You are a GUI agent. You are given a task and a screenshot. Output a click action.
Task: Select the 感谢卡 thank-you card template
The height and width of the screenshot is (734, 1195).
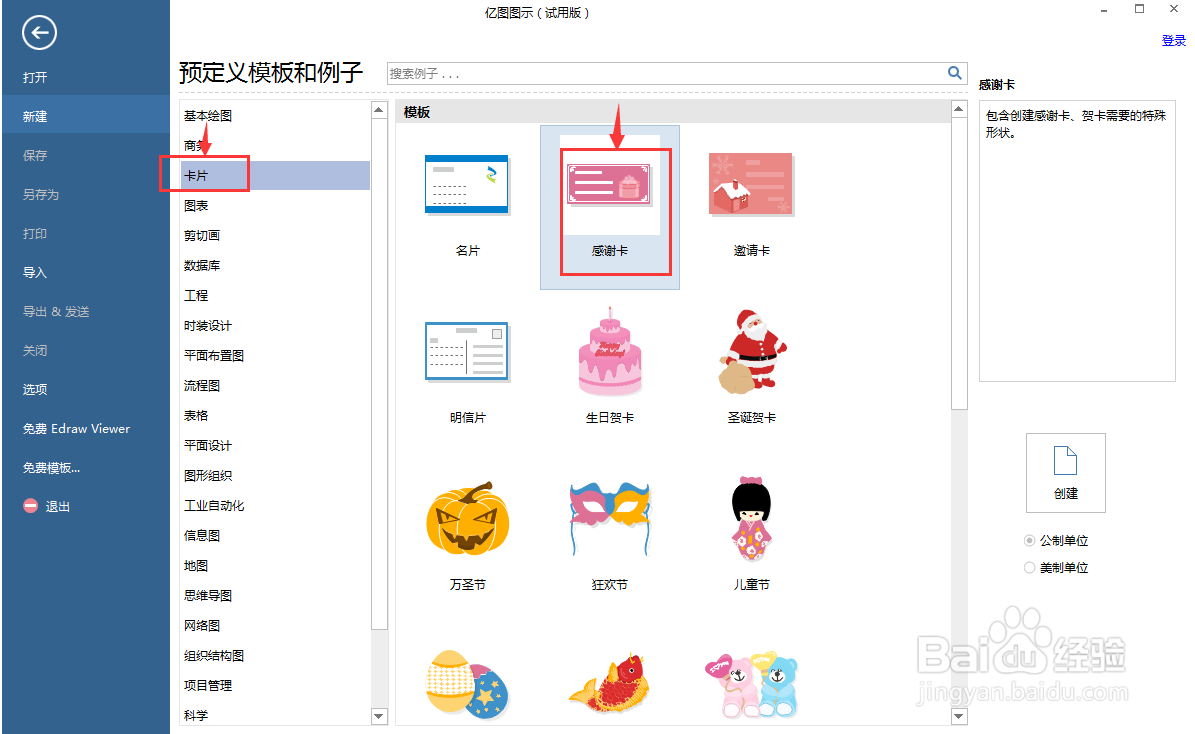[610, 207]
